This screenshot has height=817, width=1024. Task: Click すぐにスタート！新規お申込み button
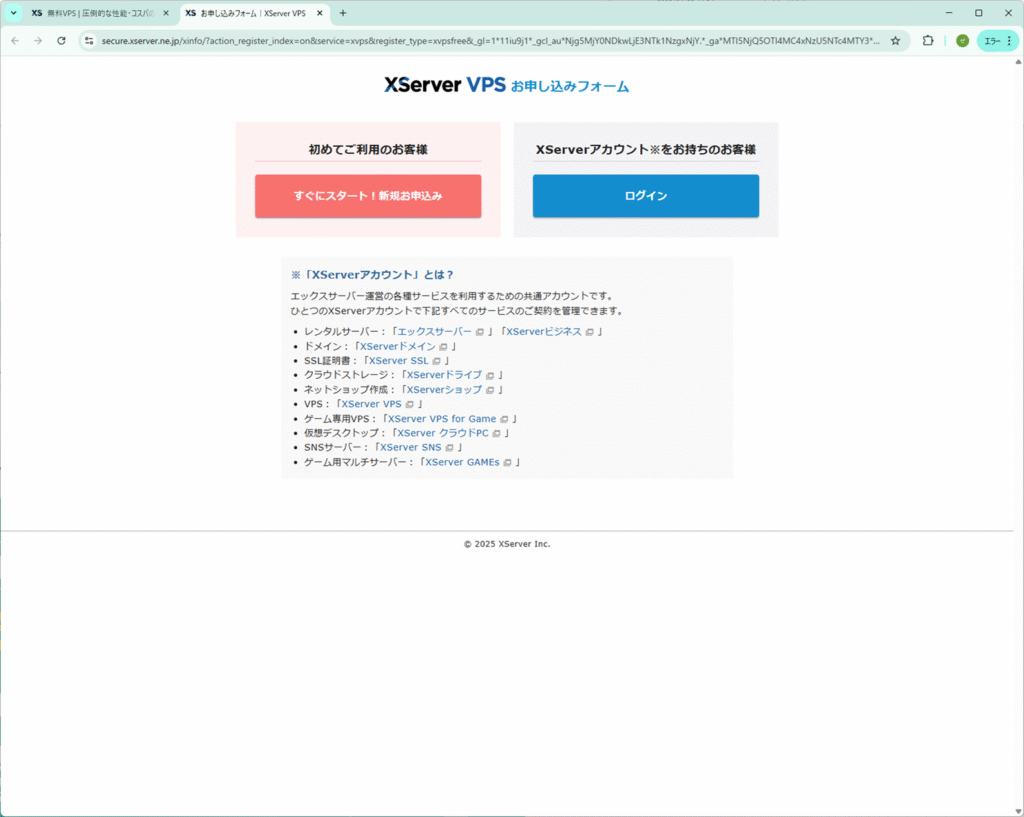368,196
